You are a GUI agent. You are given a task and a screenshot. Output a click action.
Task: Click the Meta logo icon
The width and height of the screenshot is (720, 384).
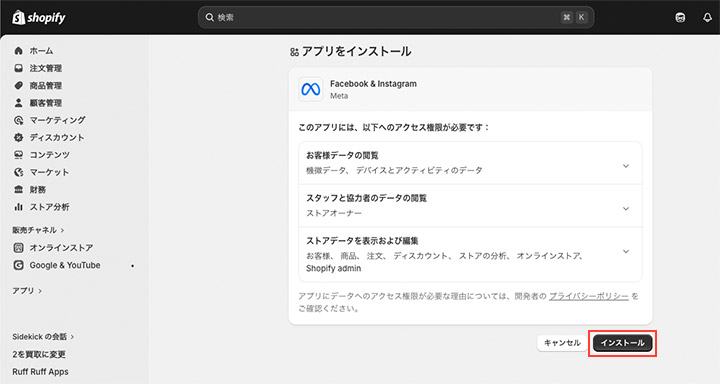pos(310,89)
